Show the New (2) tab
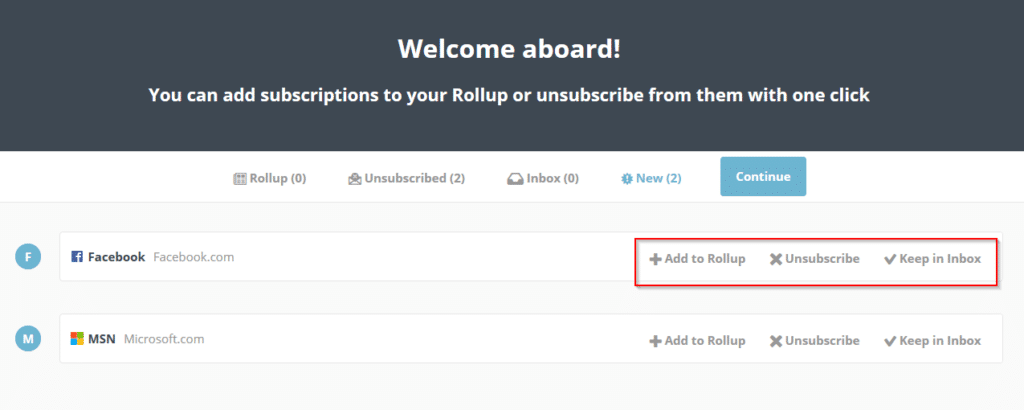Screen dimensions: 1024x410 tap(650, 178)
